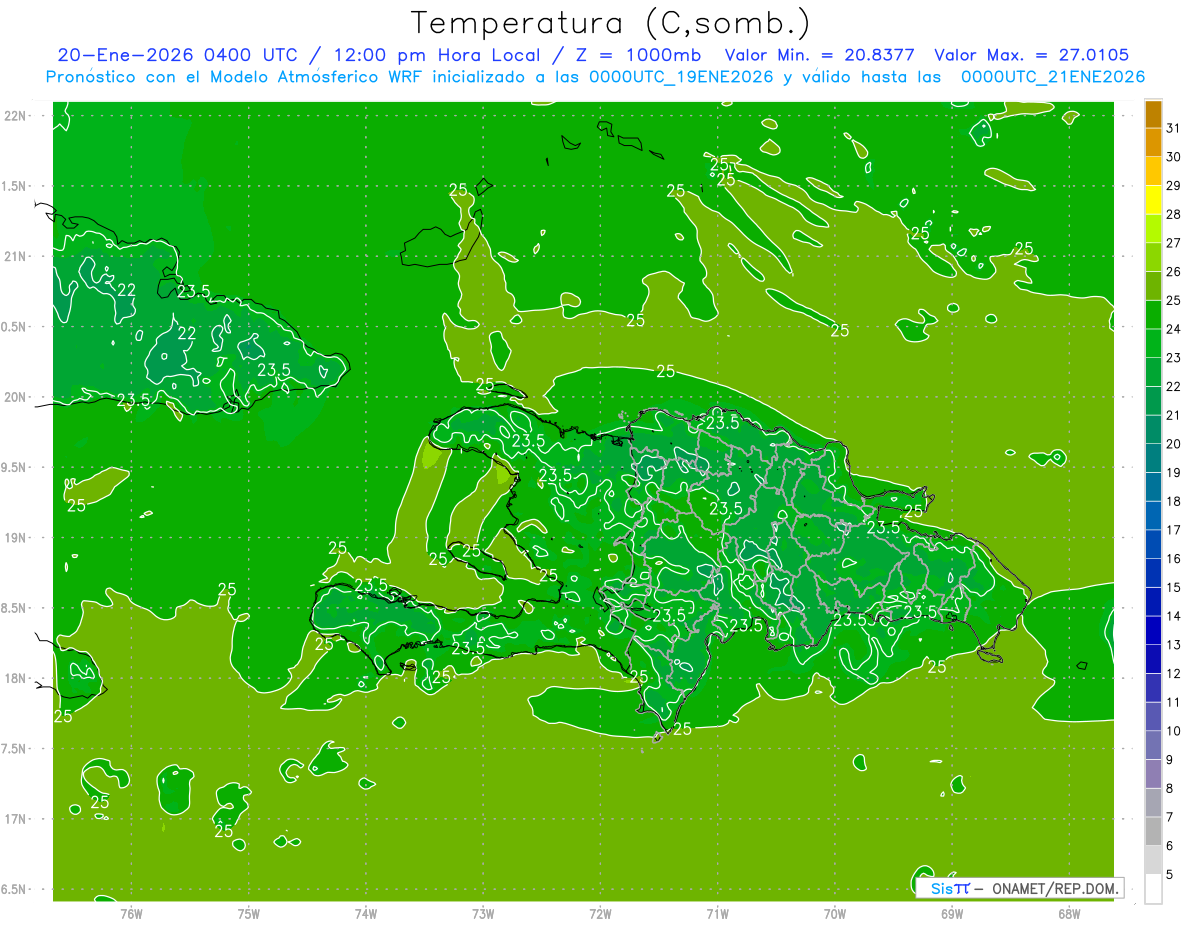Click the legend value '21'
1200x927 pixels.
point(1173,415)
